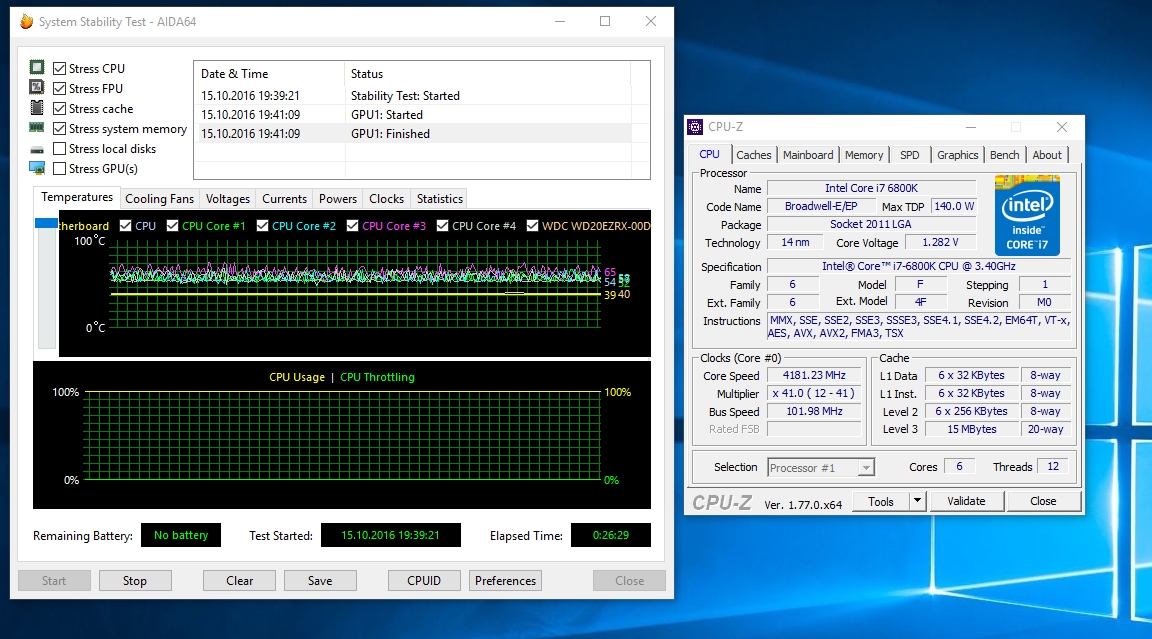The width and height of the screenshot is (1152, 639).
Task: Uncheck the Stress CPU checkbox
Action: (60, 68)
